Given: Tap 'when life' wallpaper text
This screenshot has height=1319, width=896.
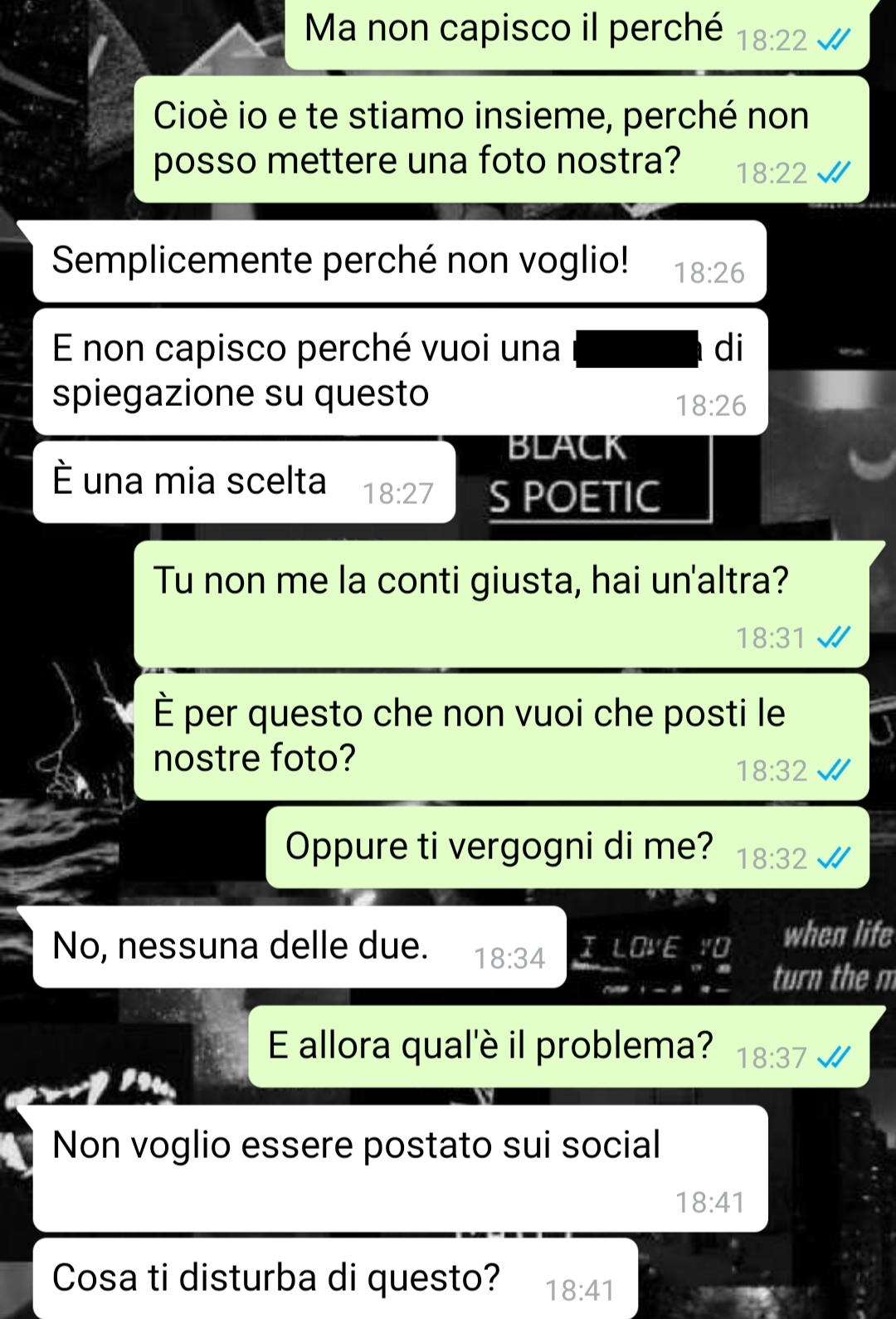Looking at the screenshot, I should point(836,936).
